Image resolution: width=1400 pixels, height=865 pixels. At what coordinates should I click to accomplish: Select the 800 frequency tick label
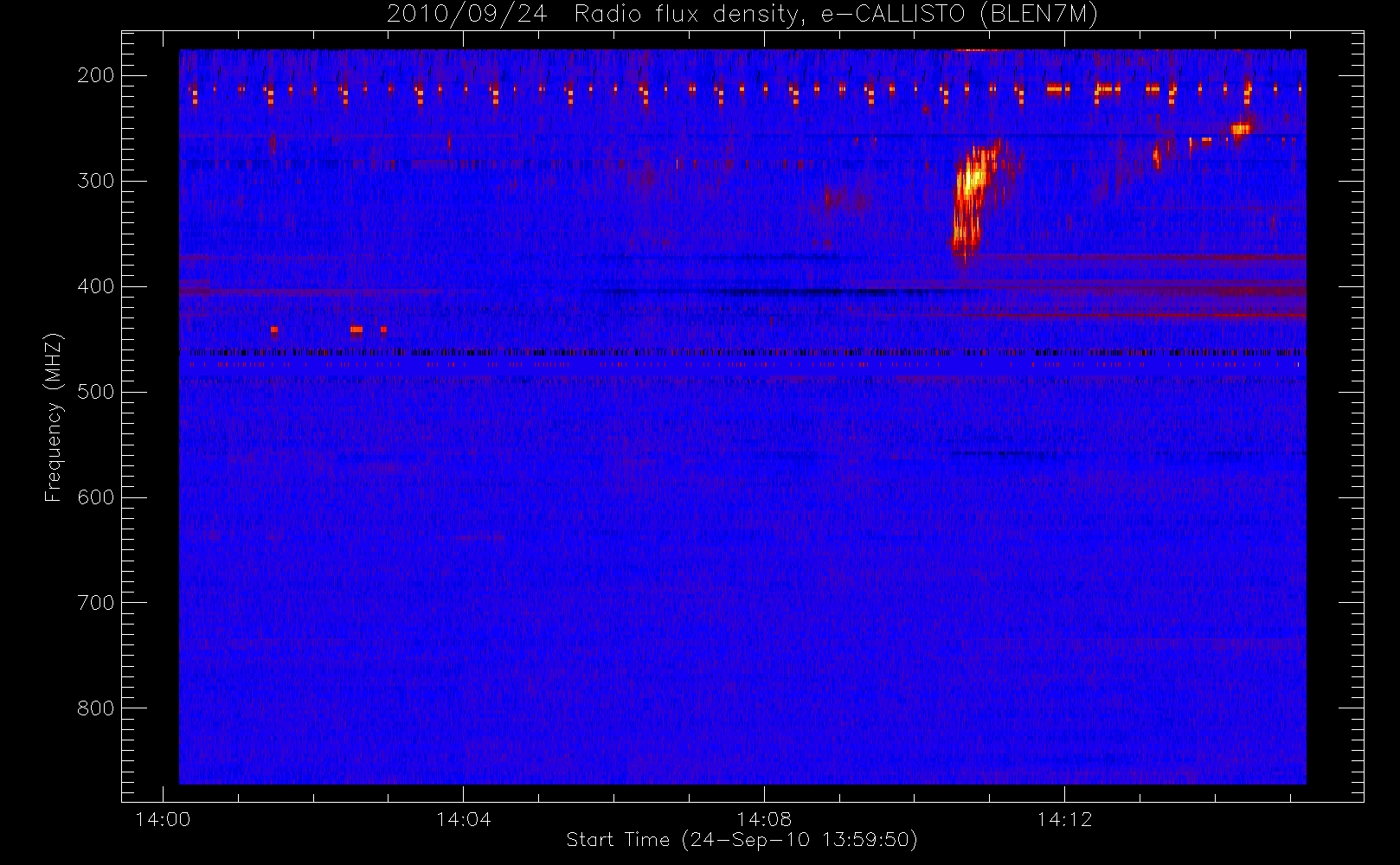[x=95, y=708]
